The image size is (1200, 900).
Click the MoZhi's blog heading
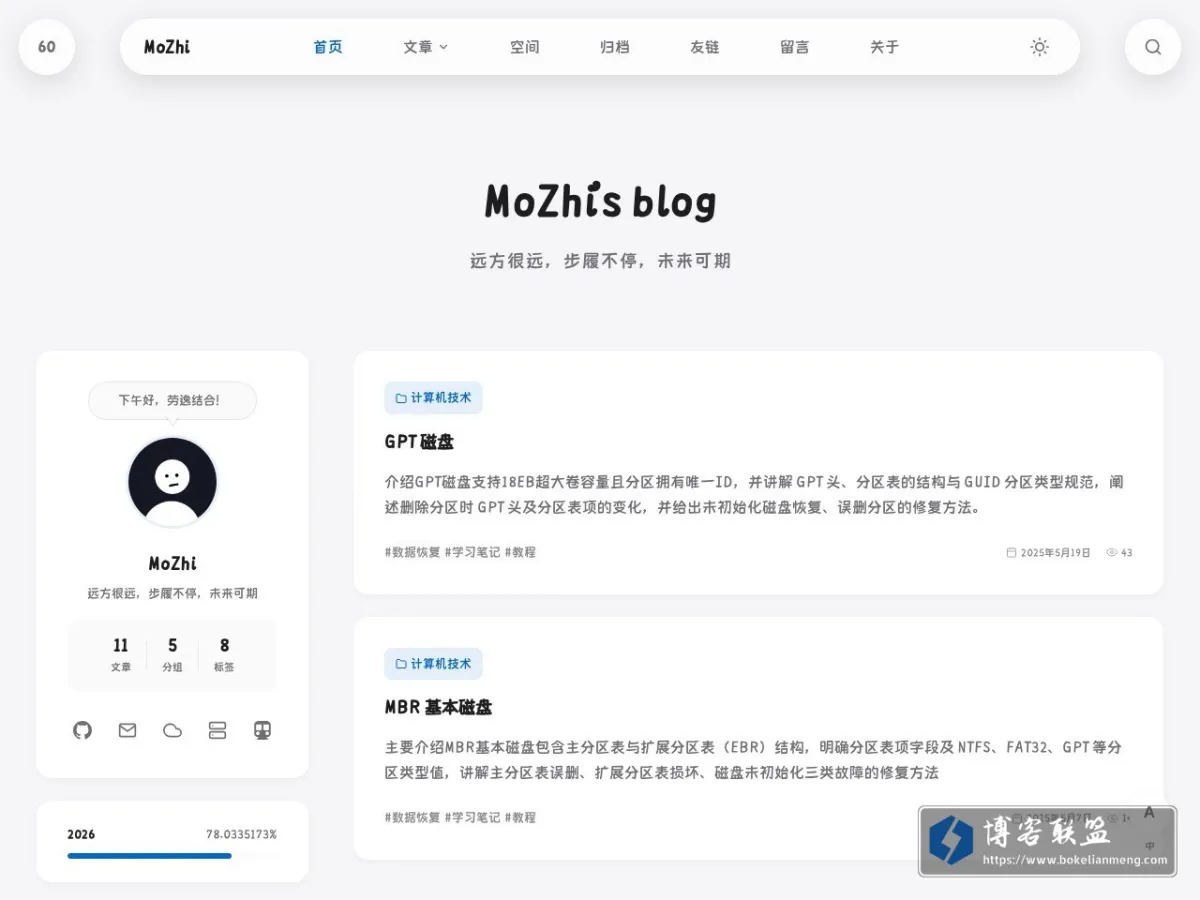(x=600, y=201)
